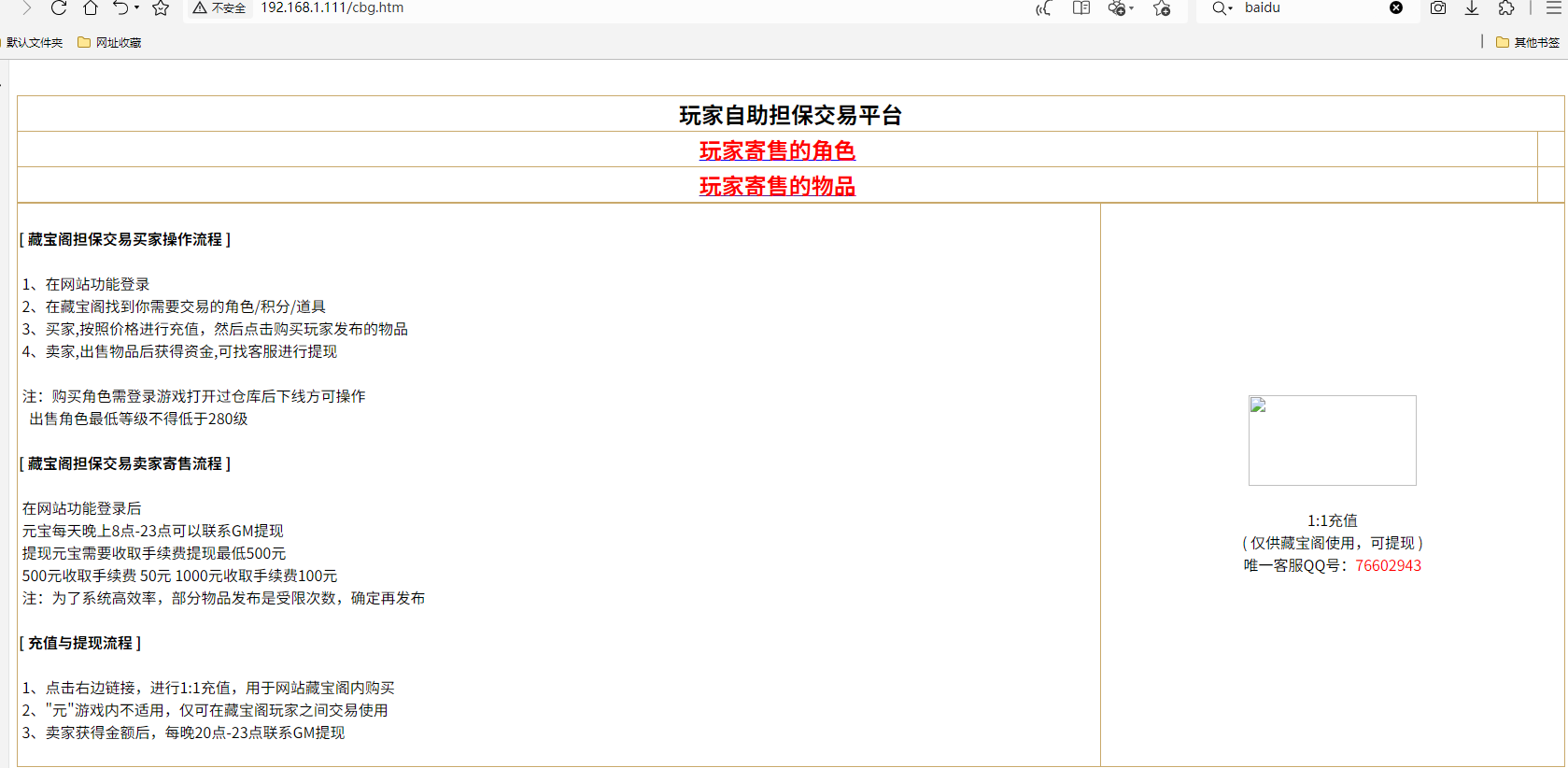Open the 默认文件夹 bookmark folder
1568x768 pixels.
[x=34, y=42]
